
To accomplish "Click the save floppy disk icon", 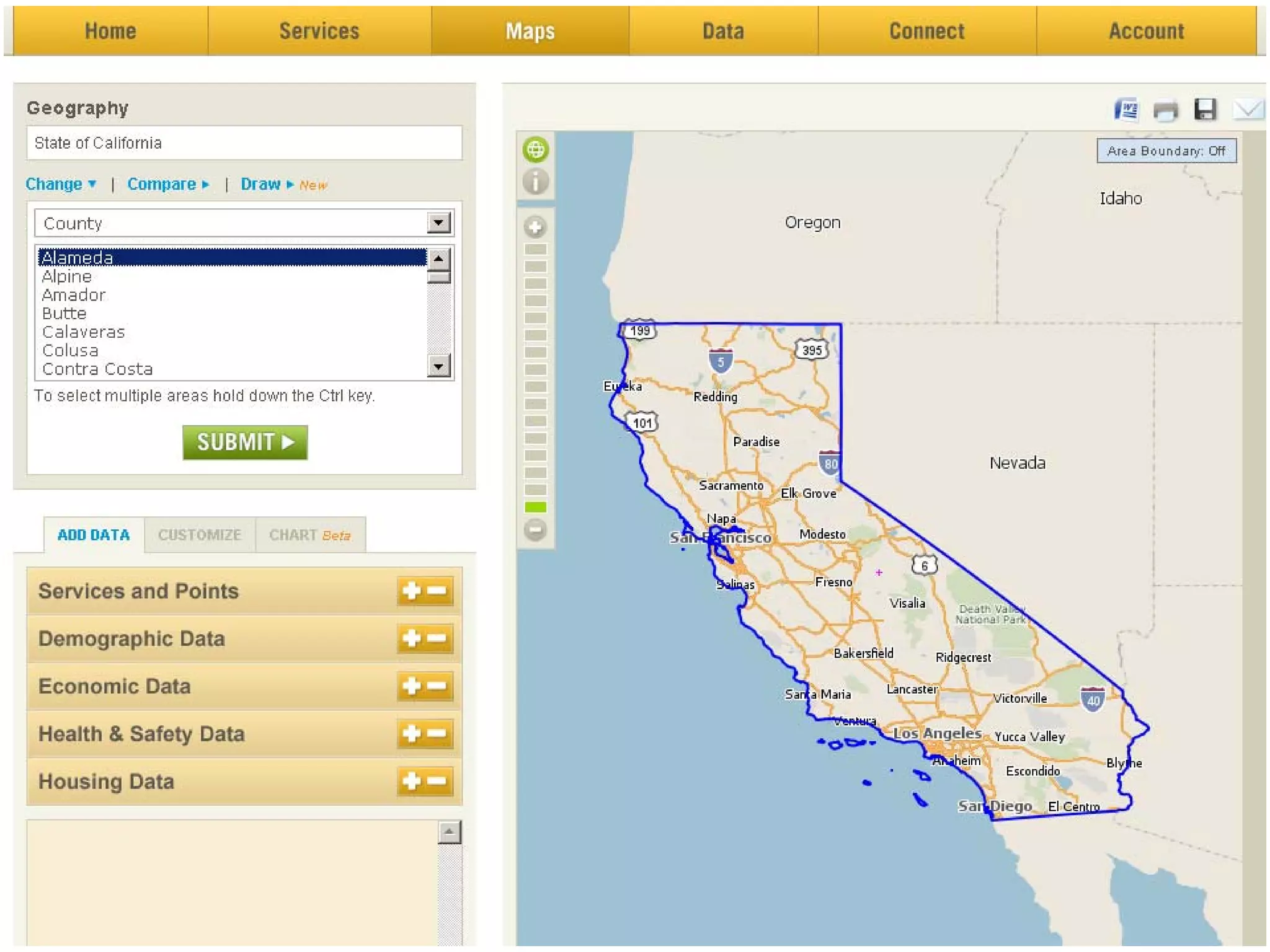I will pos(1205,110).
